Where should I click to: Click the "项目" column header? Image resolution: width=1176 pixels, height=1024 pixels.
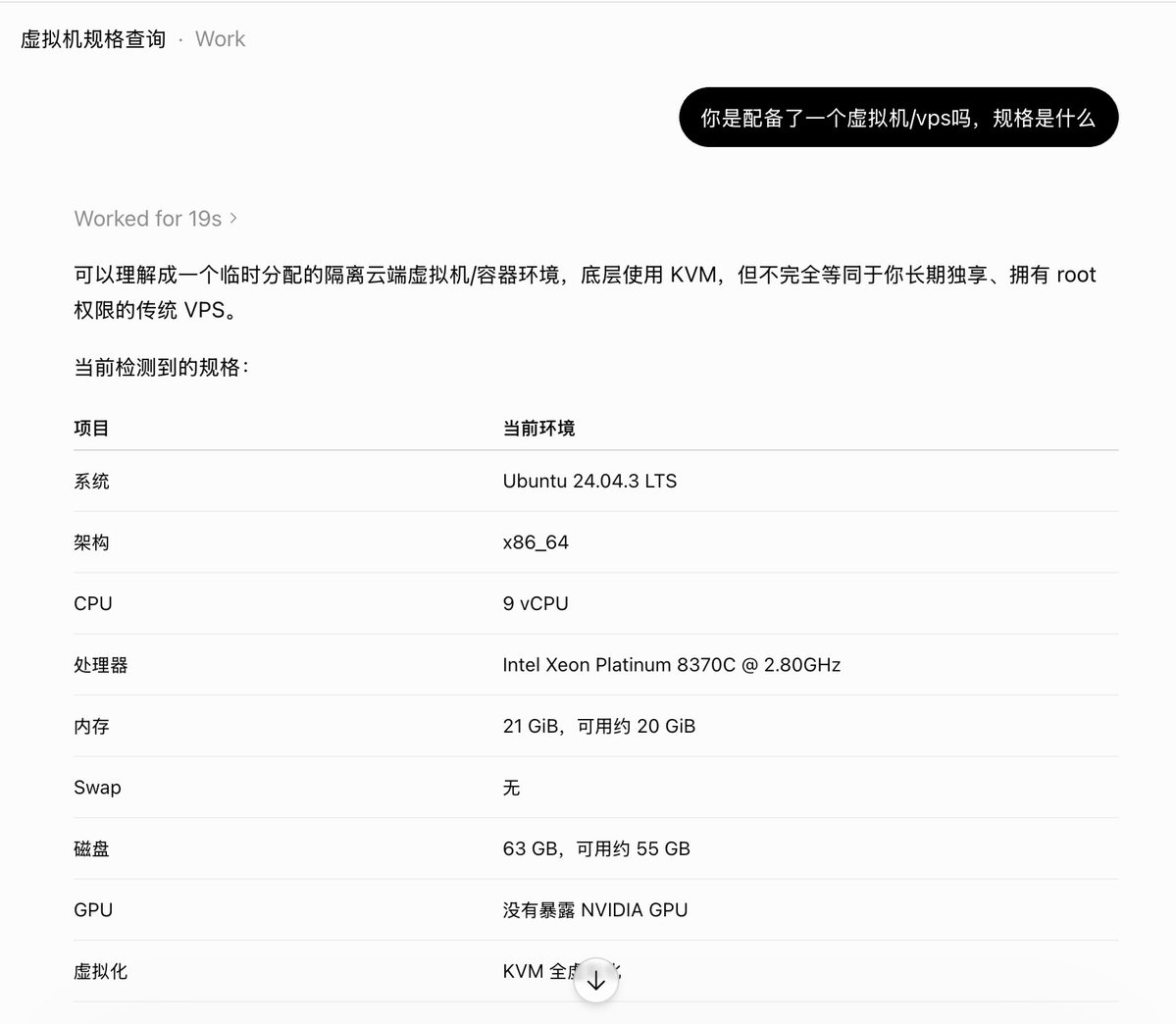point(91,429)
